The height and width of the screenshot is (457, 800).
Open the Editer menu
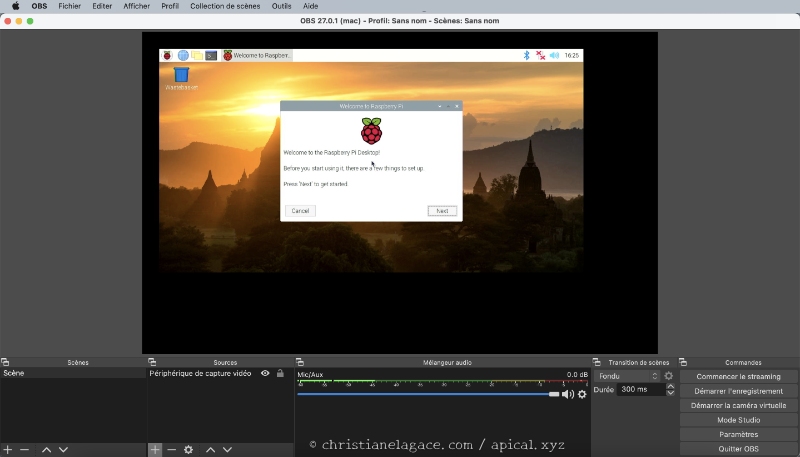pos(102,6)
